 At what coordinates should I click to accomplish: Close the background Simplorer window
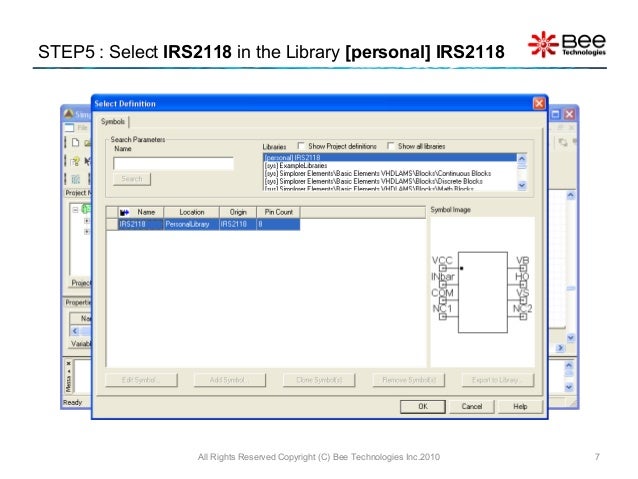[569, 114]
